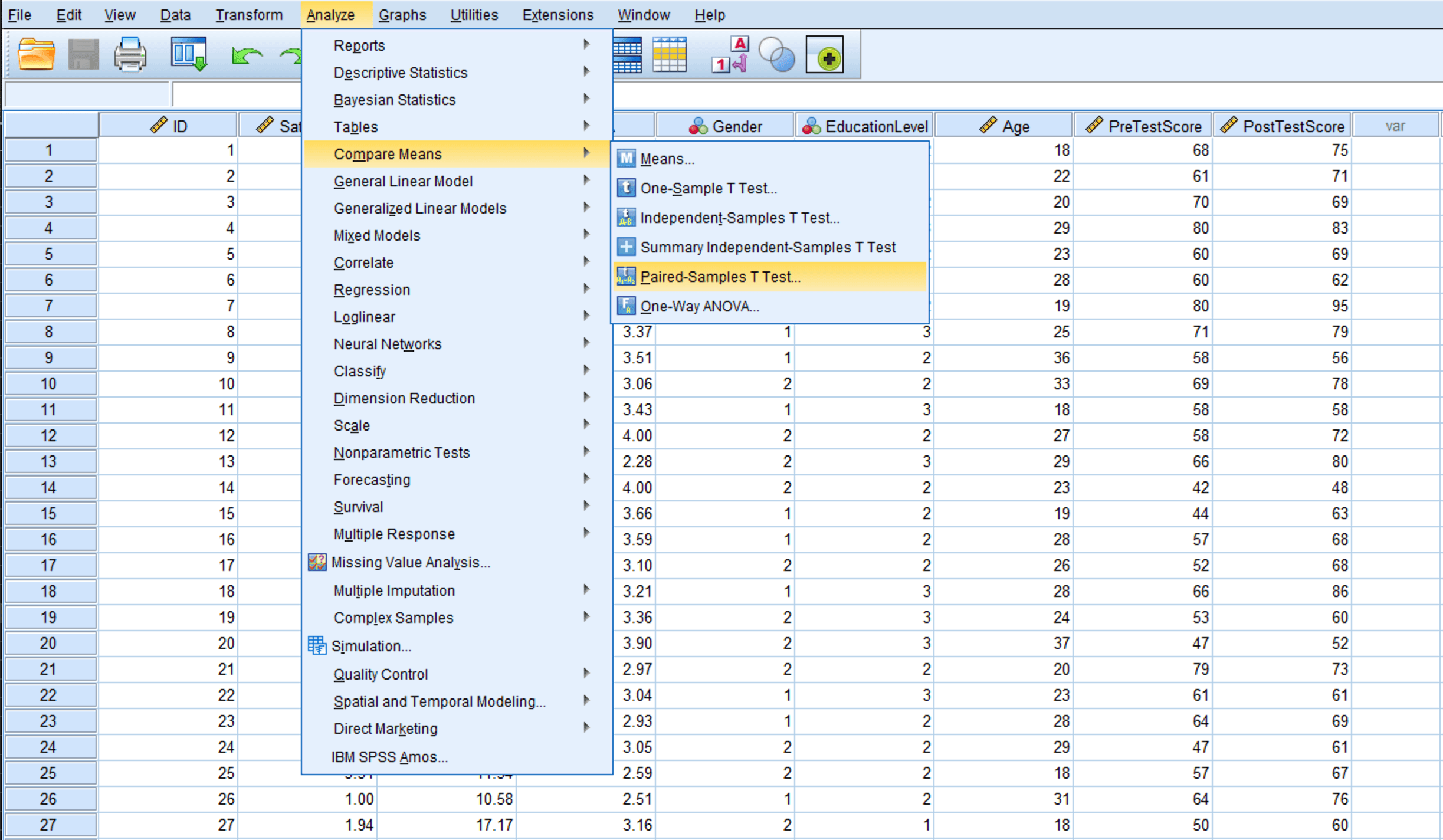Select the Recall recently used dialogs icon

coord(188,54)
